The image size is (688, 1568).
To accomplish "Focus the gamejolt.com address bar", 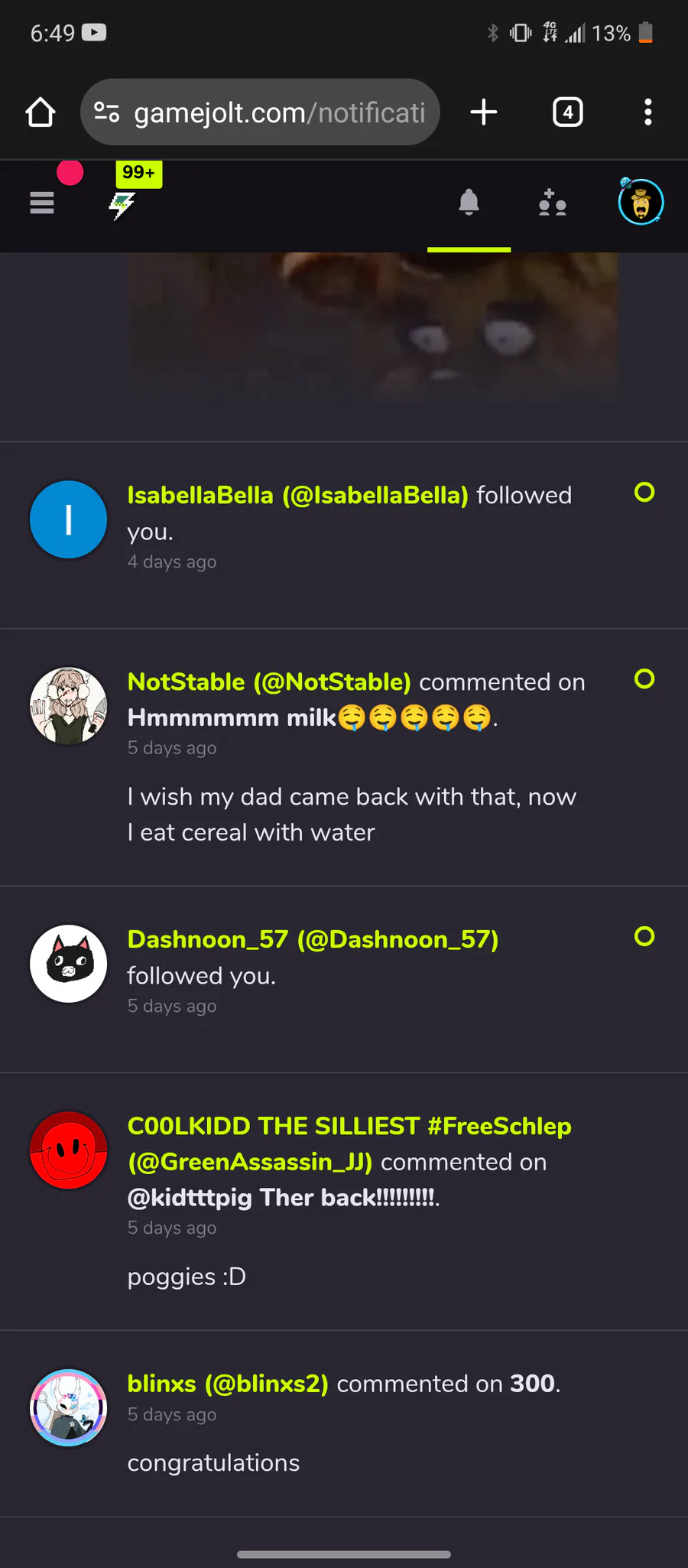I will click(x=279, y=113).
